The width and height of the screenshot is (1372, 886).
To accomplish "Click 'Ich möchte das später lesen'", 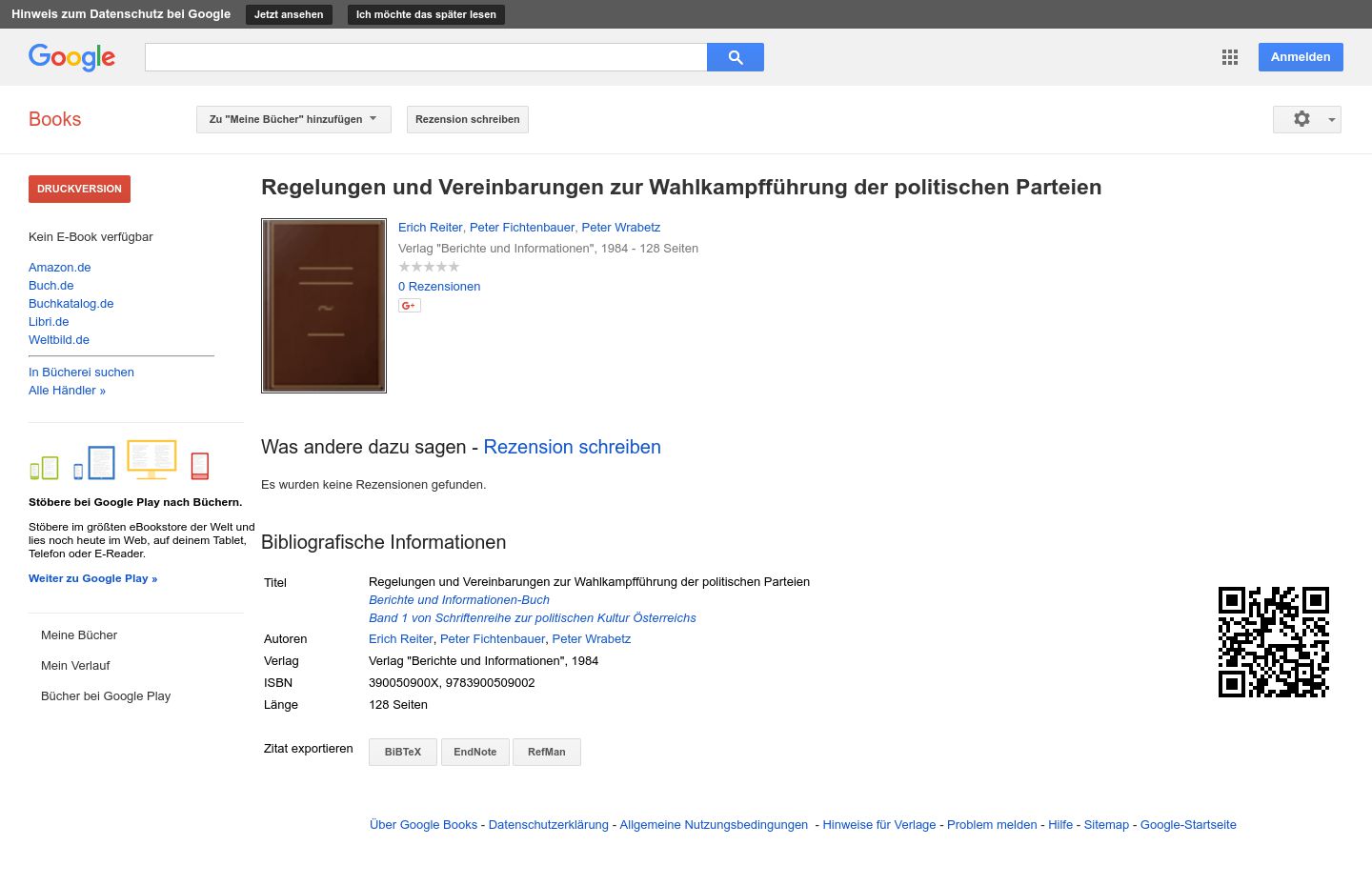I will click(x=426, y=14).
